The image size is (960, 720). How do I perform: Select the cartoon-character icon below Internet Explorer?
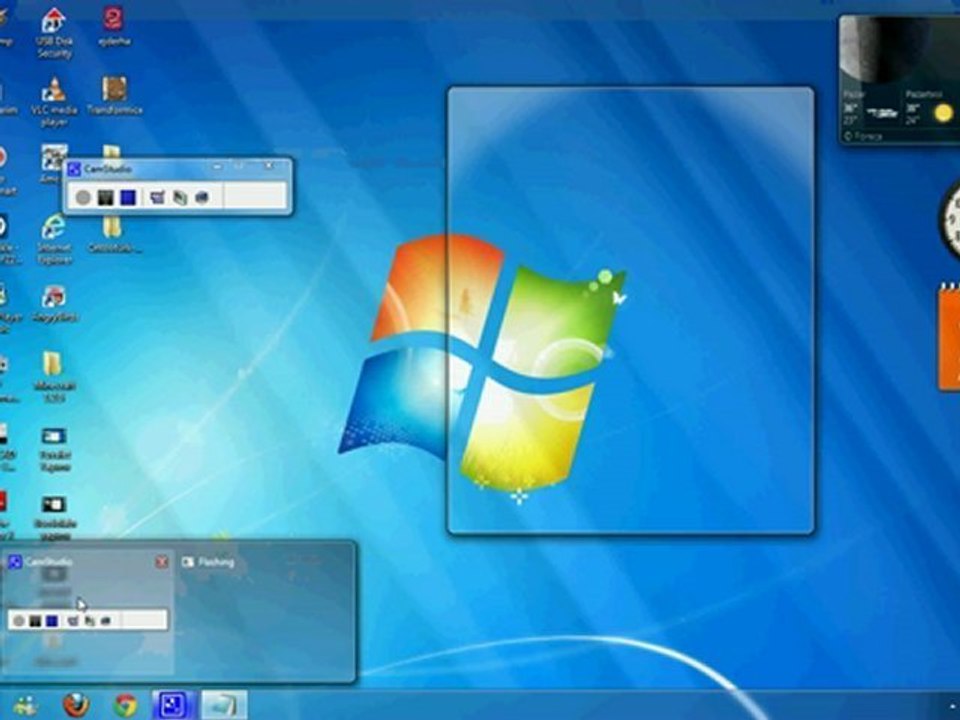(54, 303)
